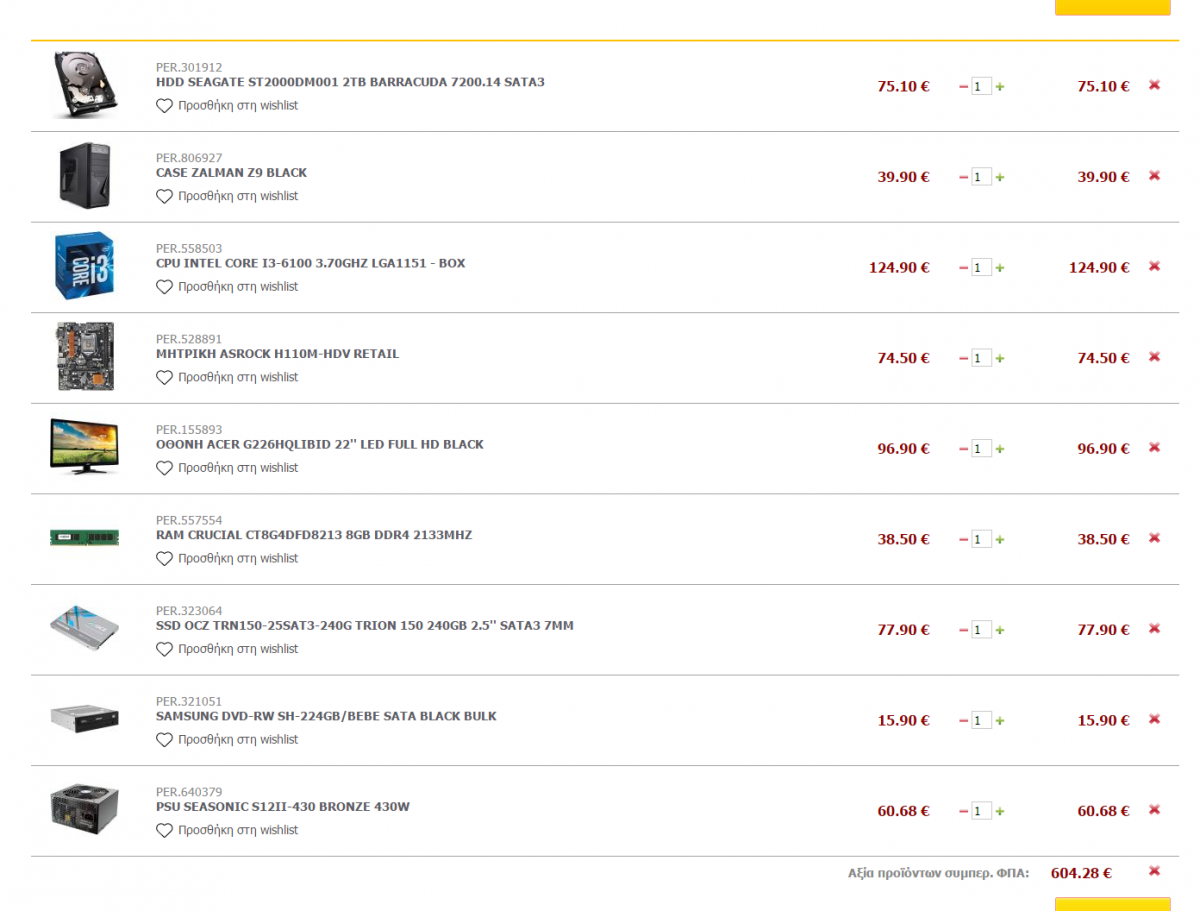Open the PSU Seasonic S12II-430 product page
Viewport: 1200px width, 911px height.
point(283,807)
